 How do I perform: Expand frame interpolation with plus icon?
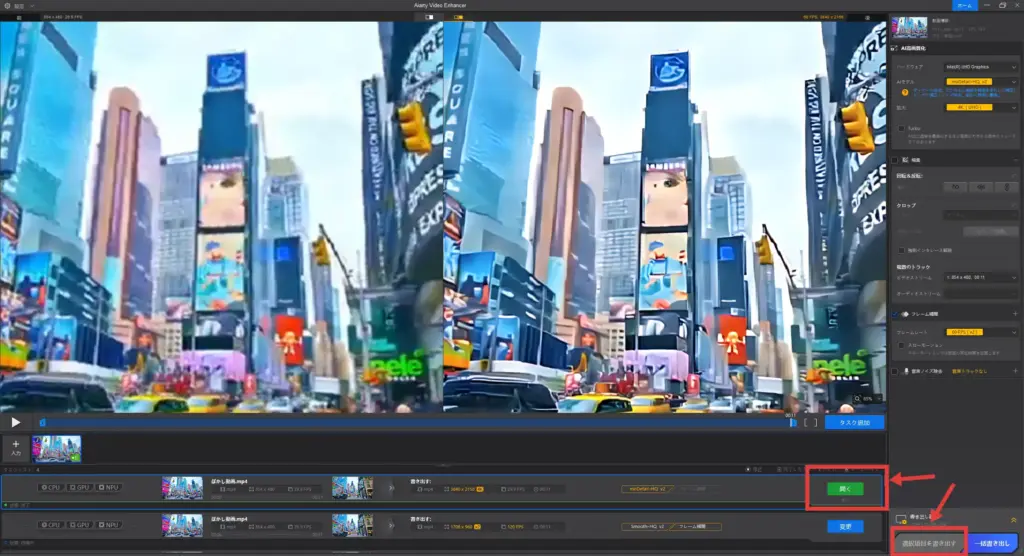click(x=1015, y=314)
